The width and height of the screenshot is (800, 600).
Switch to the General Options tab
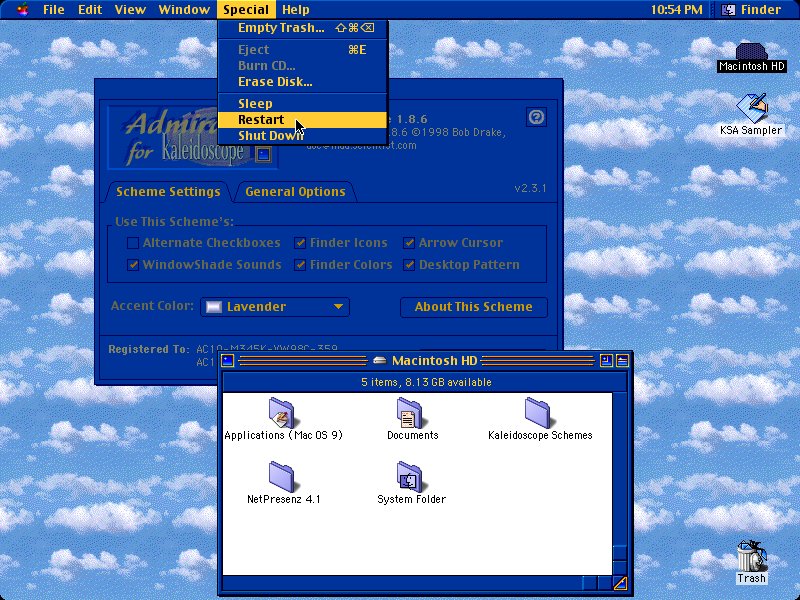295,192
